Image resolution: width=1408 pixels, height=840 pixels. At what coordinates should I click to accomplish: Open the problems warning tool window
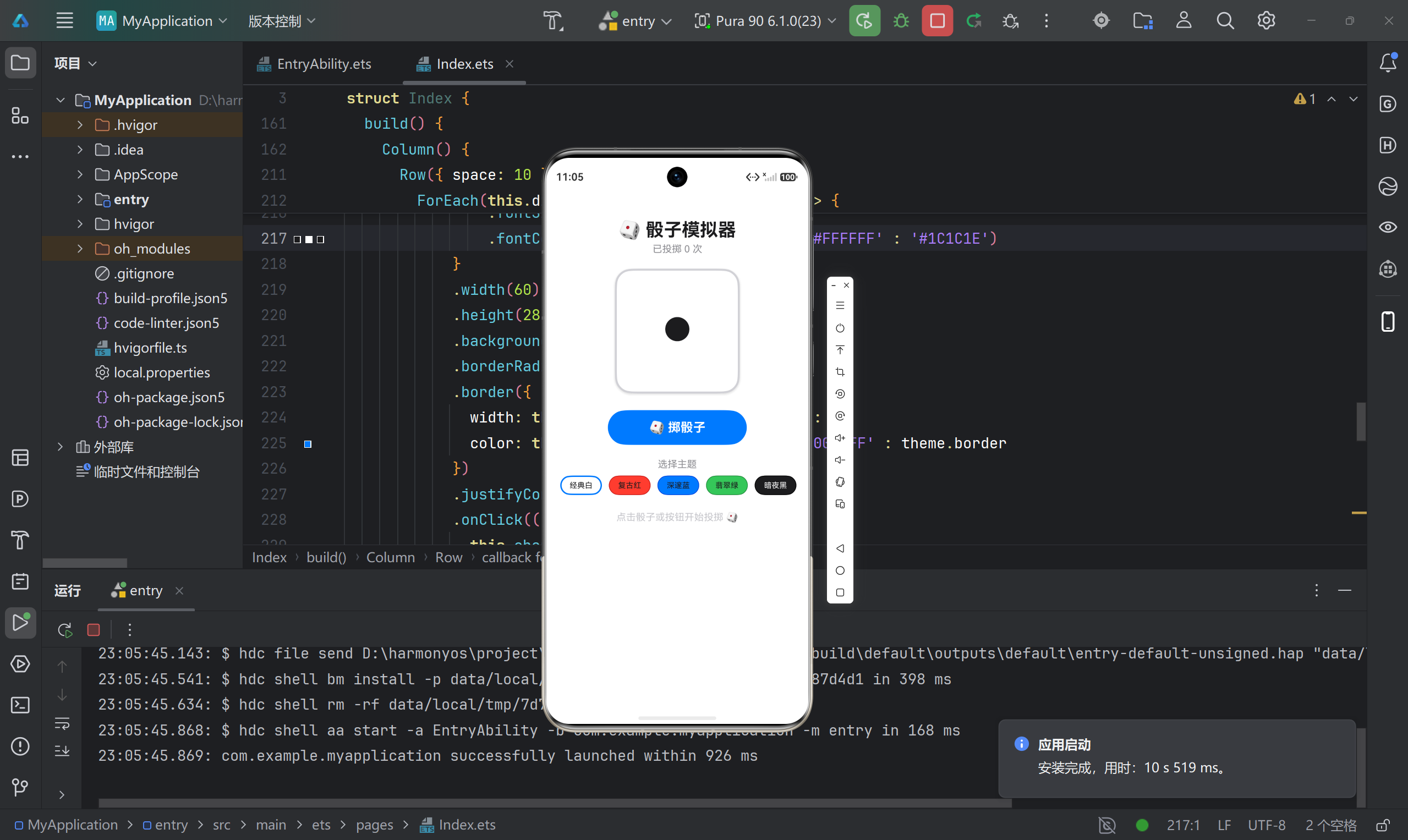click(20, 746)
